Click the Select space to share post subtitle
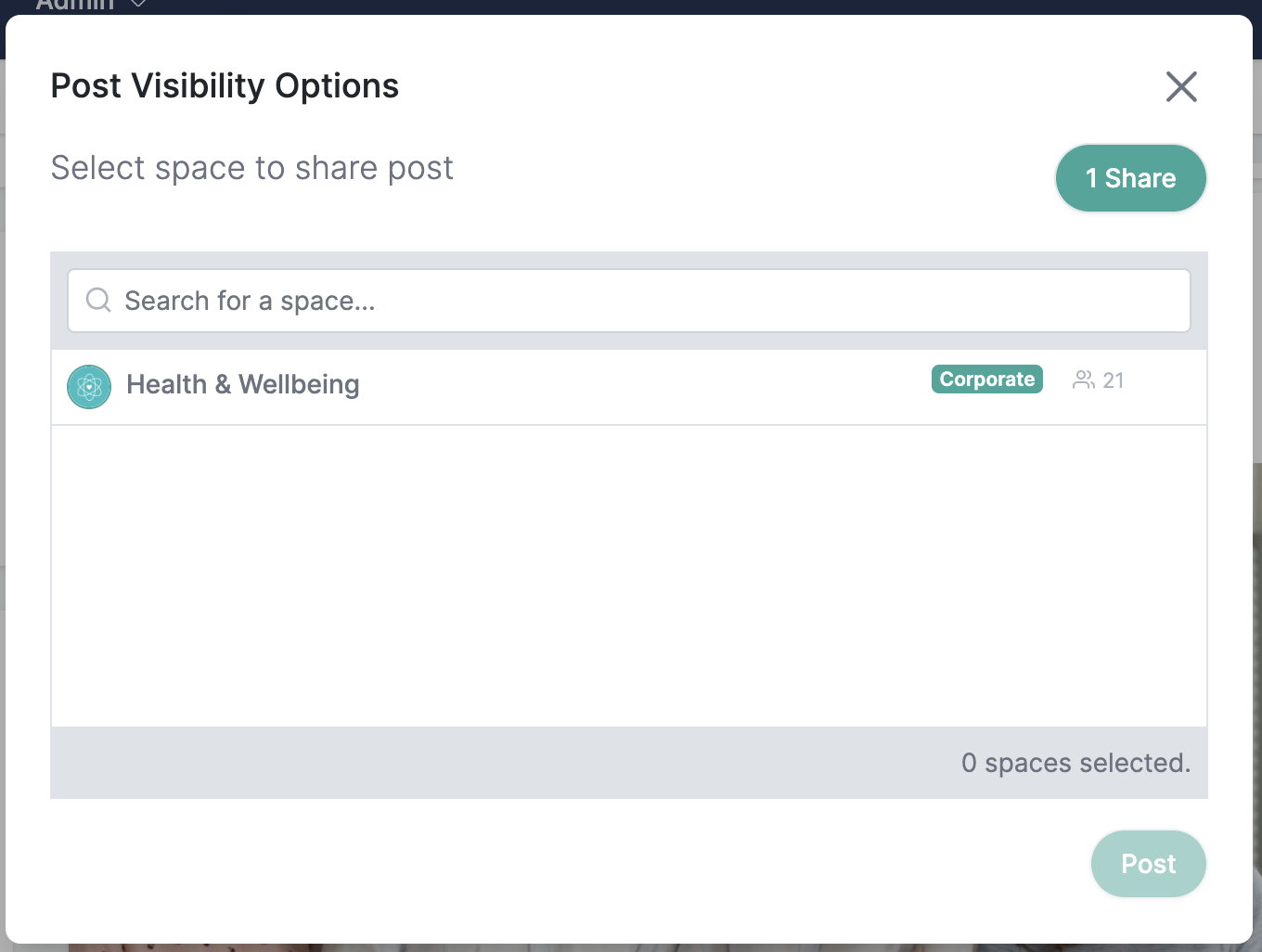 click(252, 168)
